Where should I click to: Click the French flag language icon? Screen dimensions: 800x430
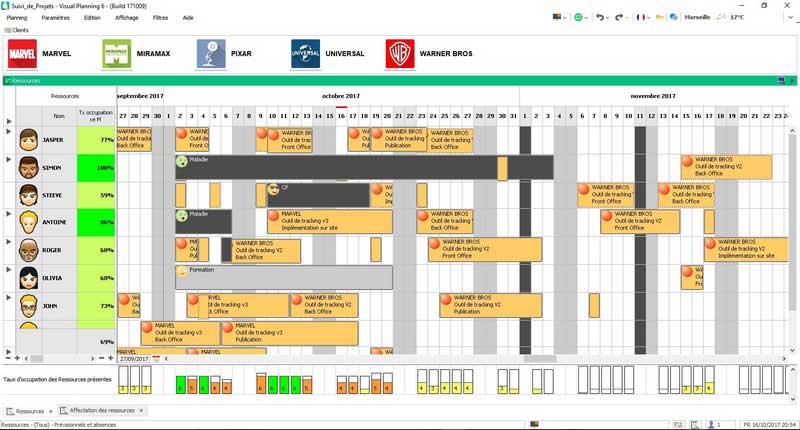tap(640, 17)
